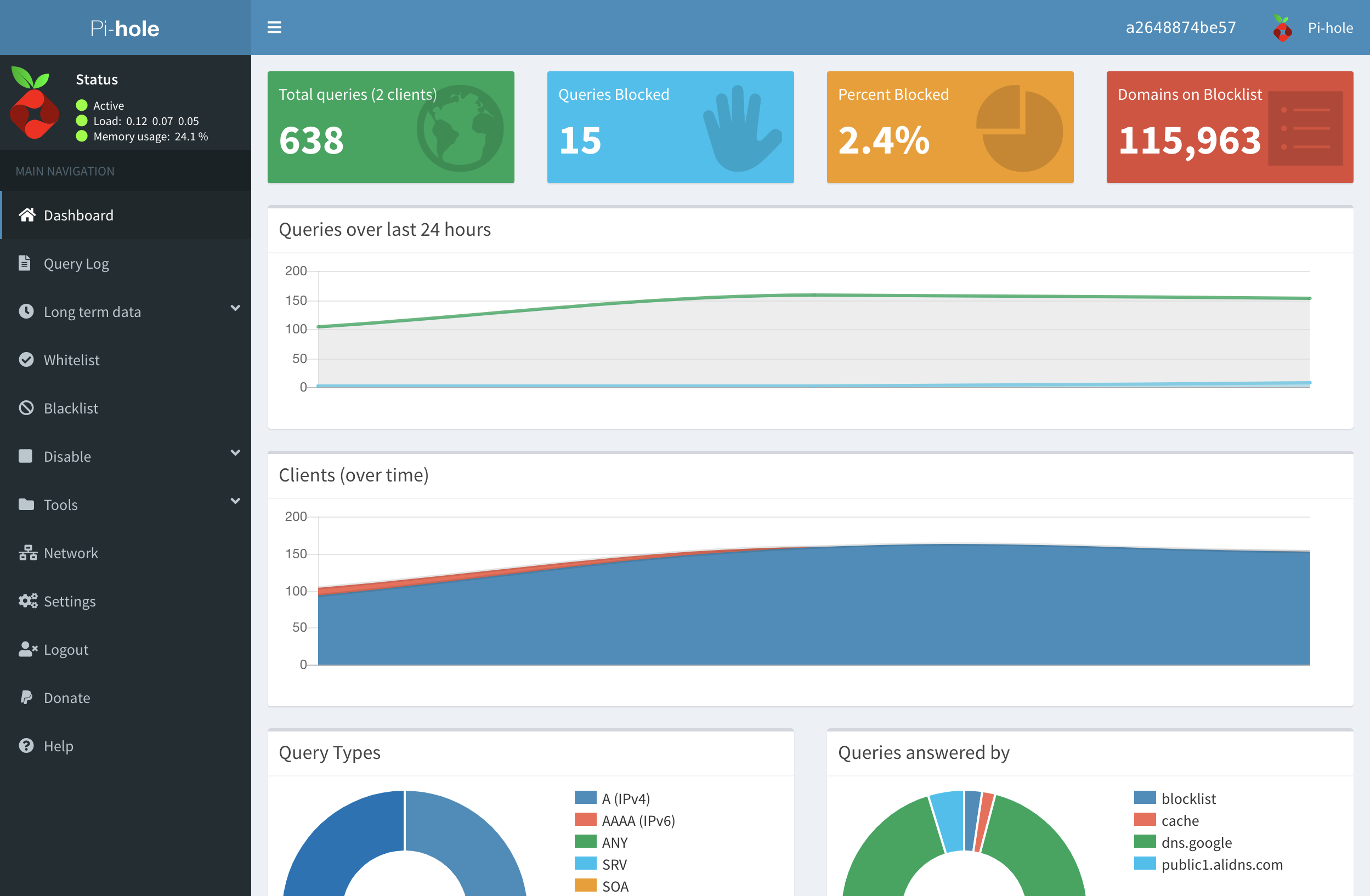Click the blocklist color swatch in legend
Screen dimensions: 1370x896
coord(1145,798)
